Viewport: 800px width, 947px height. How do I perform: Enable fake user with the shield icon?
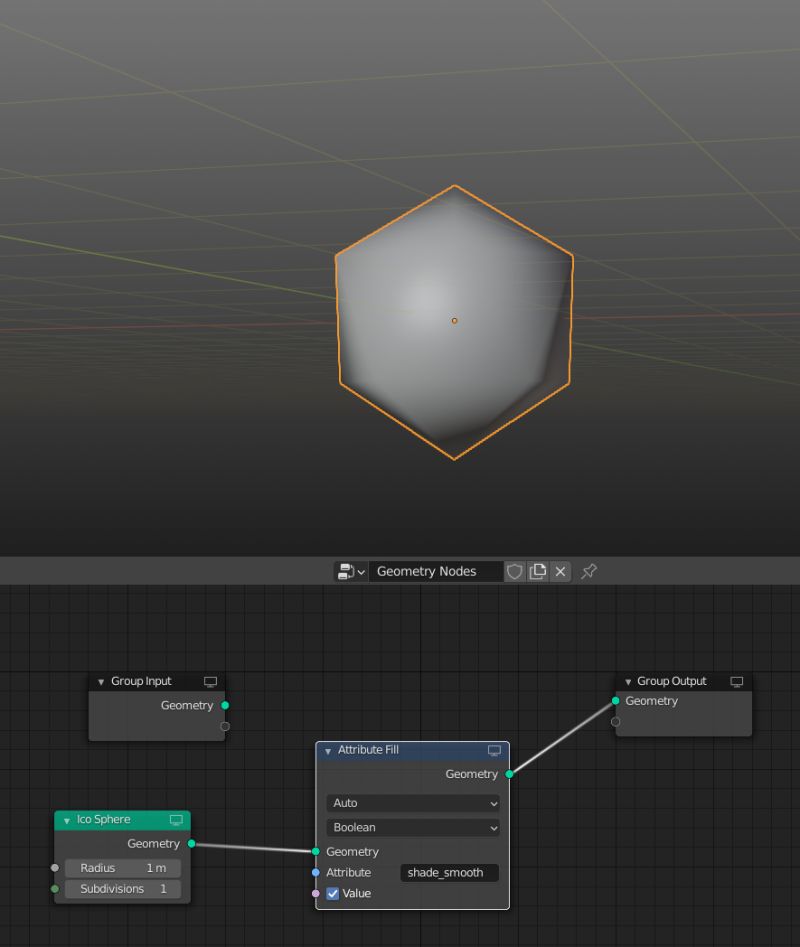click(x=514, y=571)
